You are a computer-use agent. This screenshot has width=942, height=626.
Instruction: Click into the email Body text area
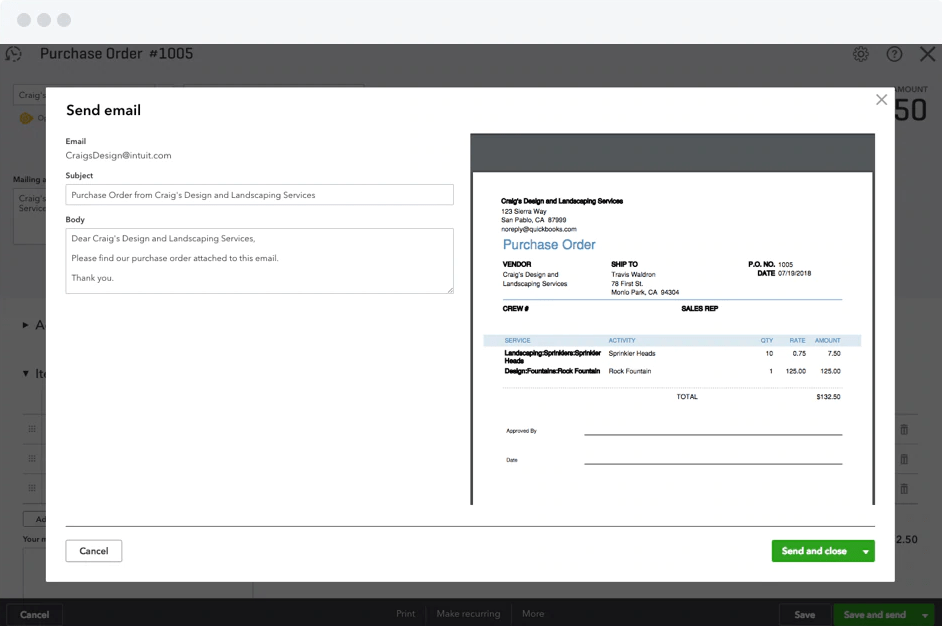pyautogui.click(x=259, y=261)
